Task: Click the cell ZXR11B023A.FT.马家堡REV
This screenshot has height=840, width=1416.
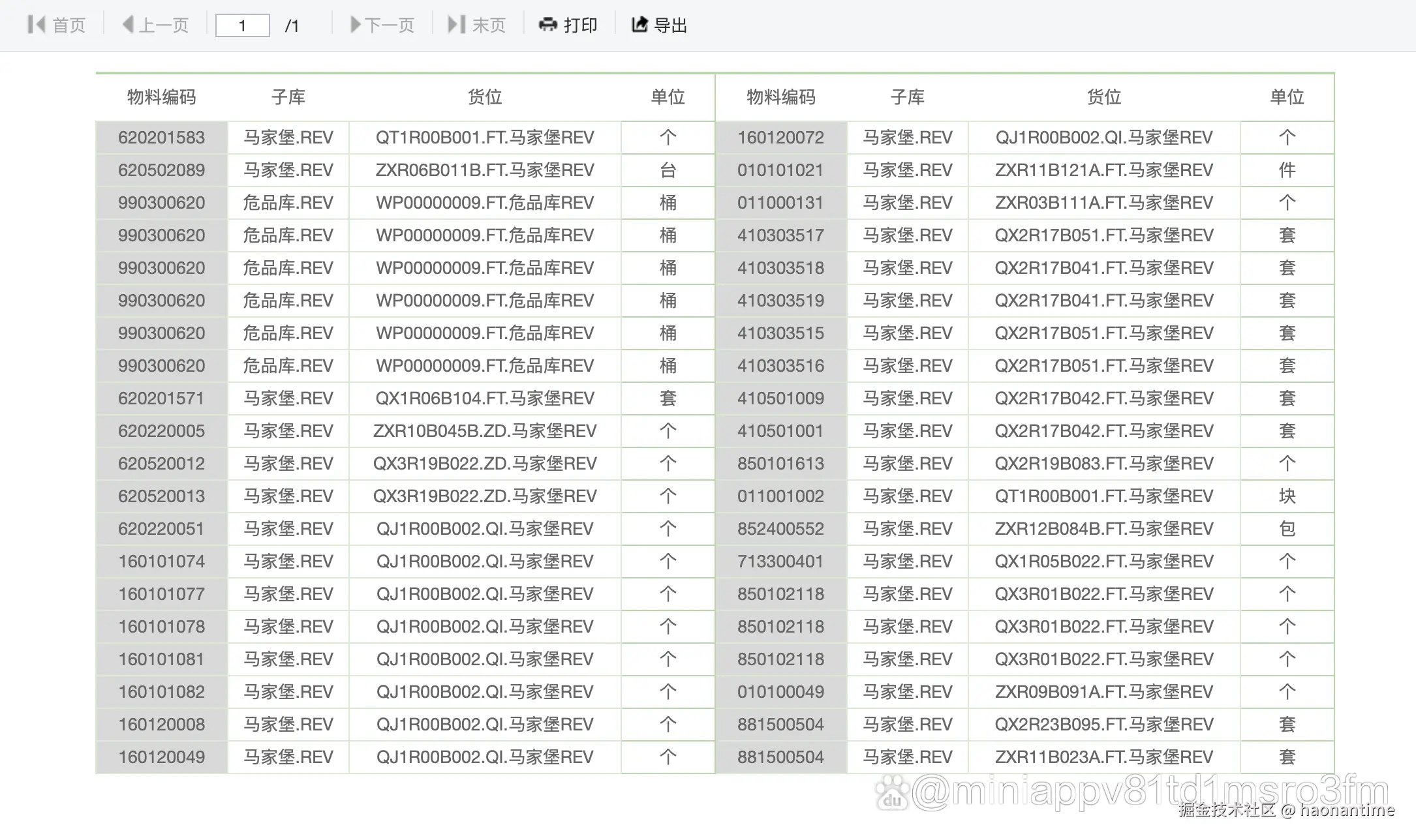Action: coord(1103,757)
